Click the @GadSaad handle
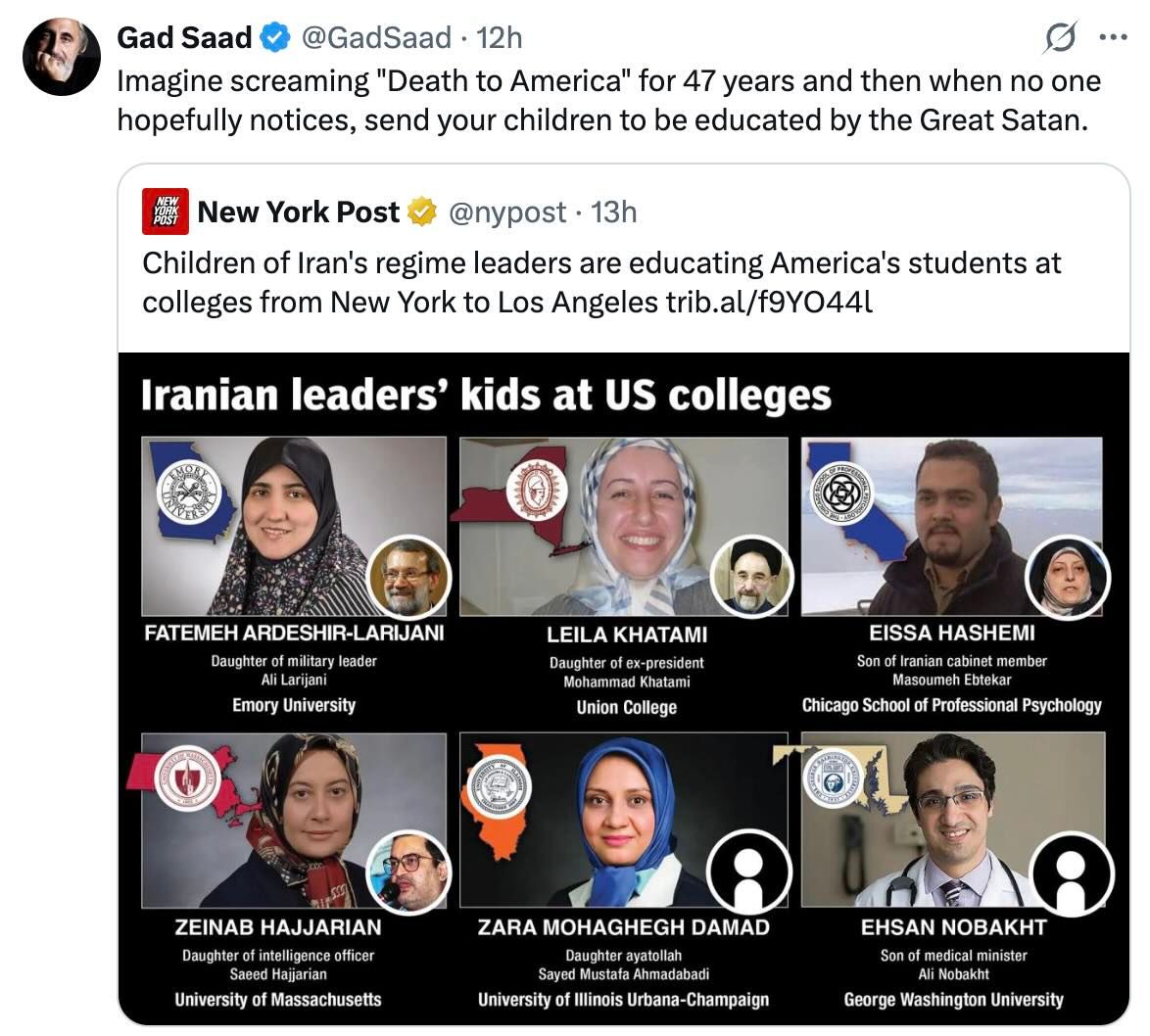1150x1036 pixels. click(x=376, y=37)
